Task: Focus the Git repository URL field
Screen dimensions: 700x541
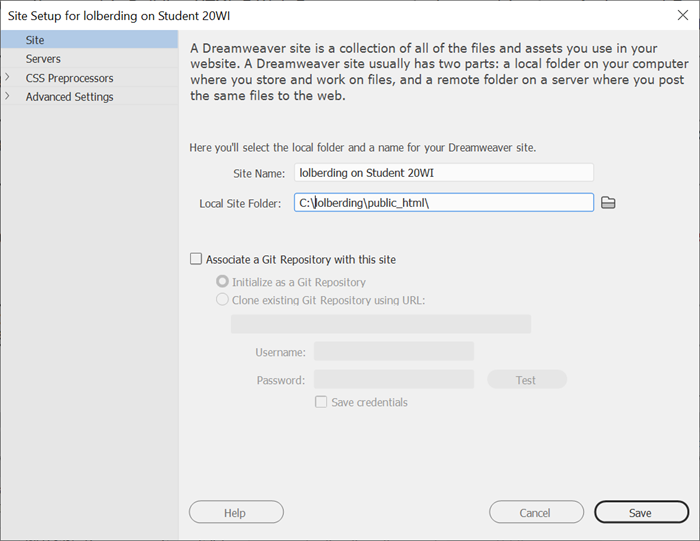Action: pyautogui.click(x=381, y=324)
